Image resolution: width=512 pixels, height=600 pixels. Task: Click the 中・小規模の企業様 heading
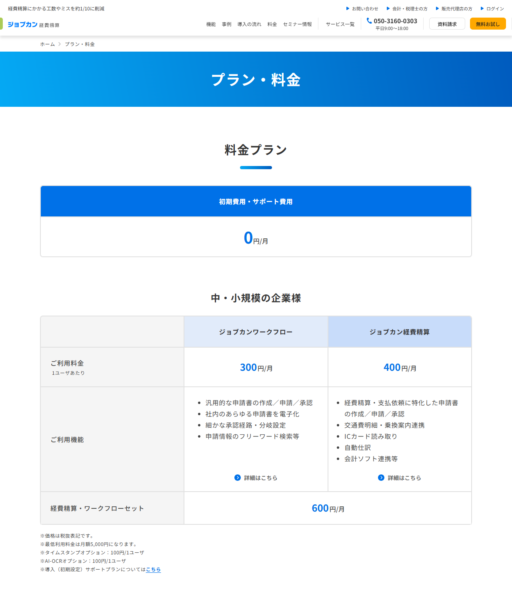(x=256, y=298)
